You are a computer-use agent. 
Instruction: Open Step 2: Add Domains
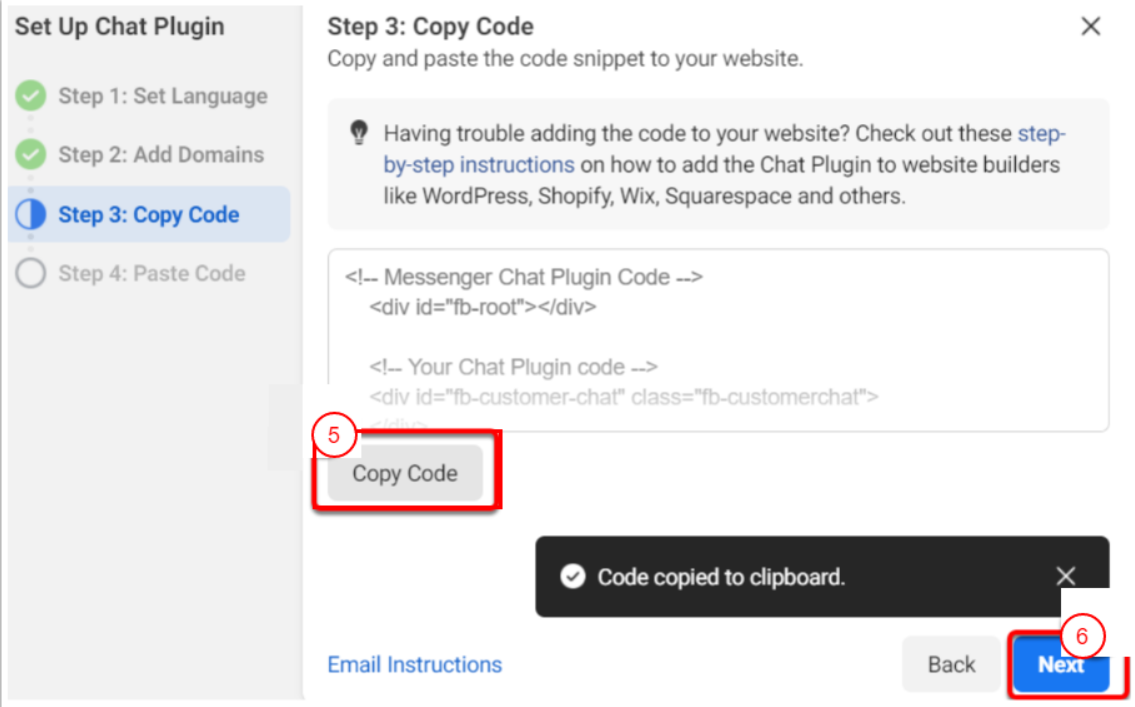coord(161,155)
